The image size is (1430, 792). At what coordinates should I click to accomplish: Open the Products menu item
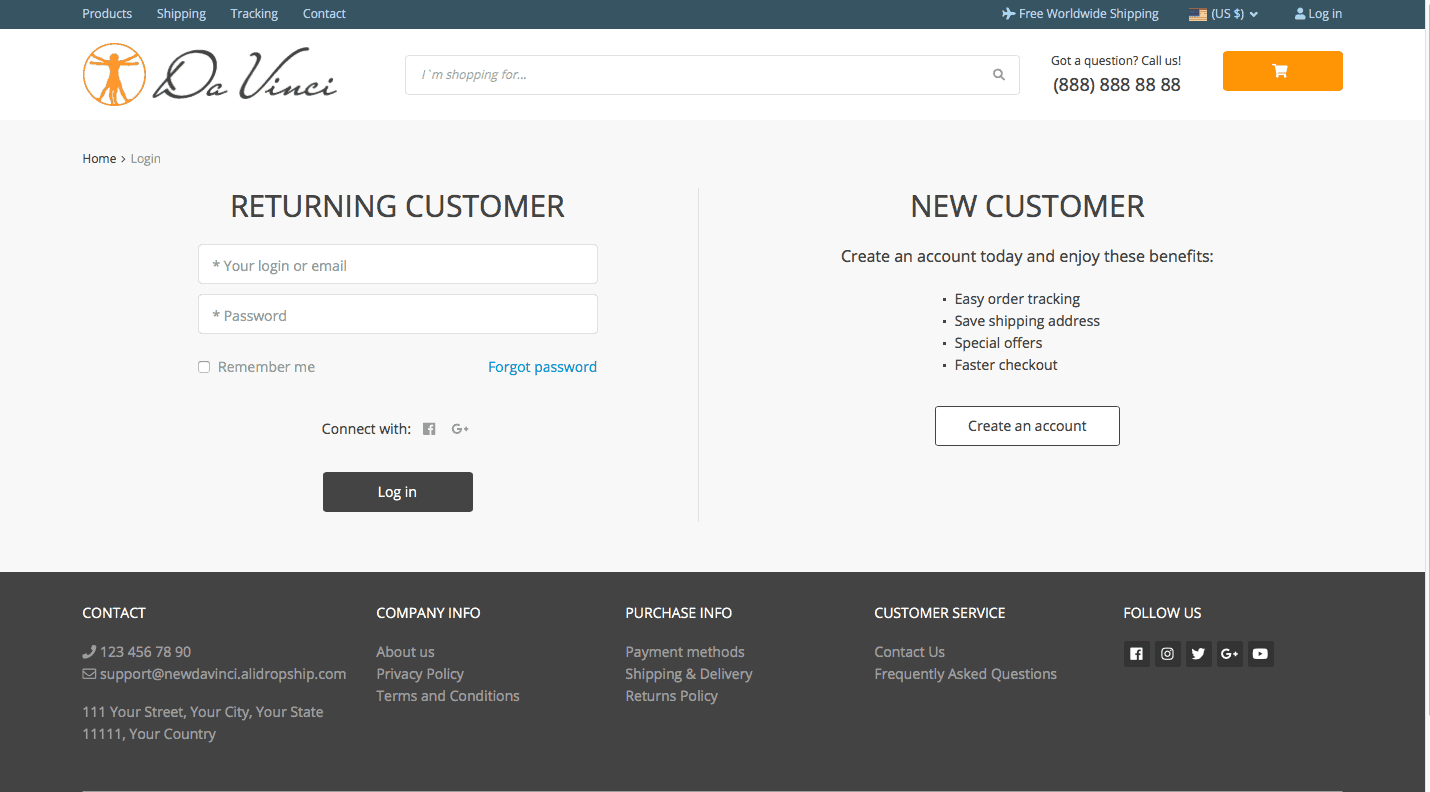[x=107, y=14]
